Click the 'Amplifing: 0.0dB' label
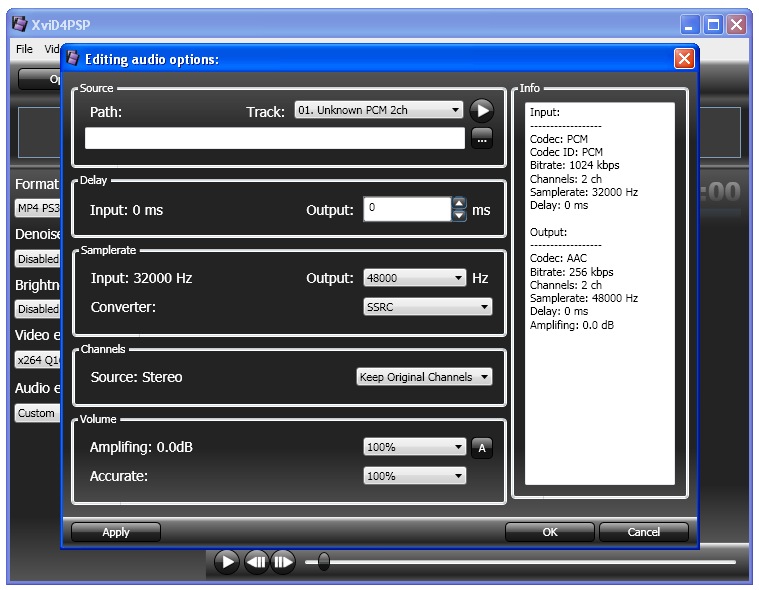The image size is (759, 590). (141, 447)
